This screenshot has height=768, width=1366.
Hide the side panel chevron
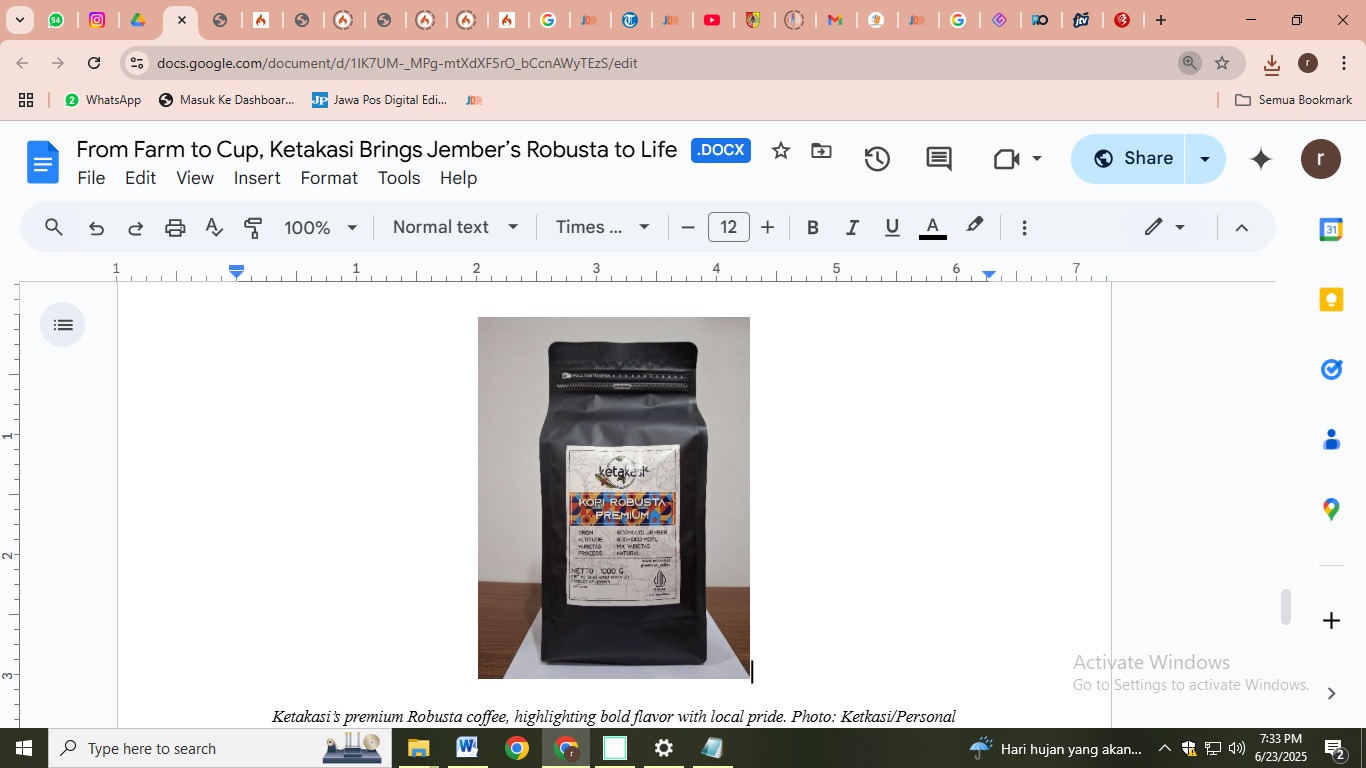1331,693
